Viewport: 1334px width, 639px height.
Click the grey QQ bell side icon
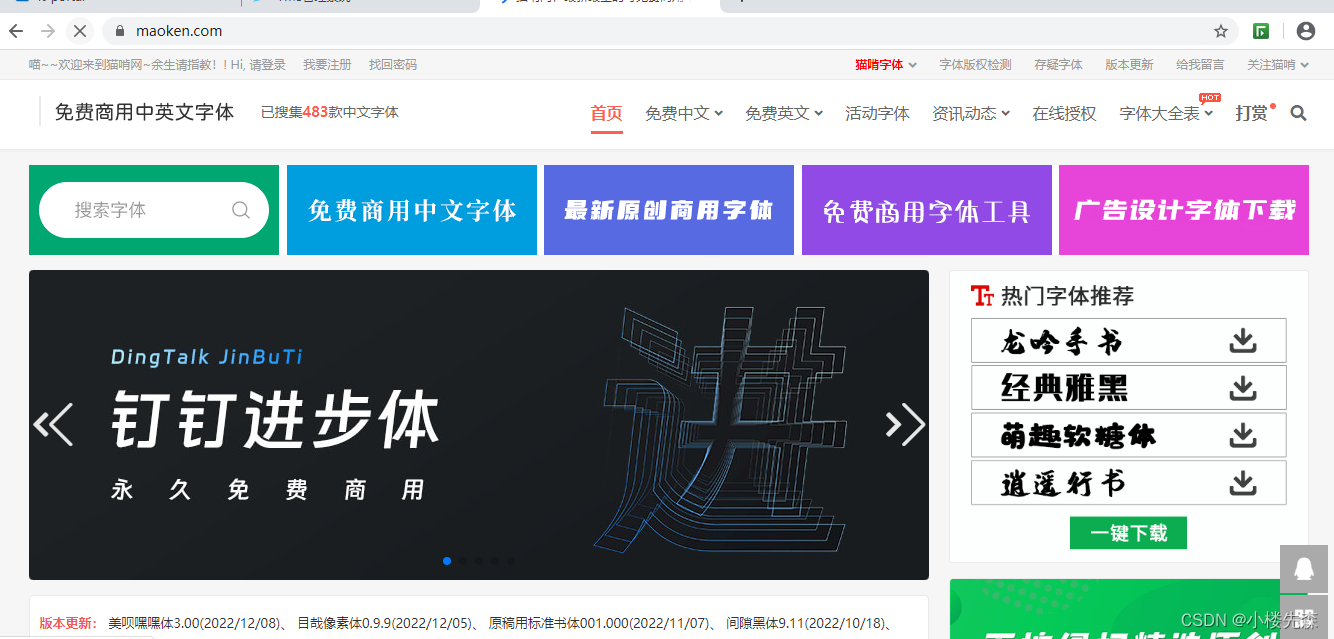pos(1304,569)
